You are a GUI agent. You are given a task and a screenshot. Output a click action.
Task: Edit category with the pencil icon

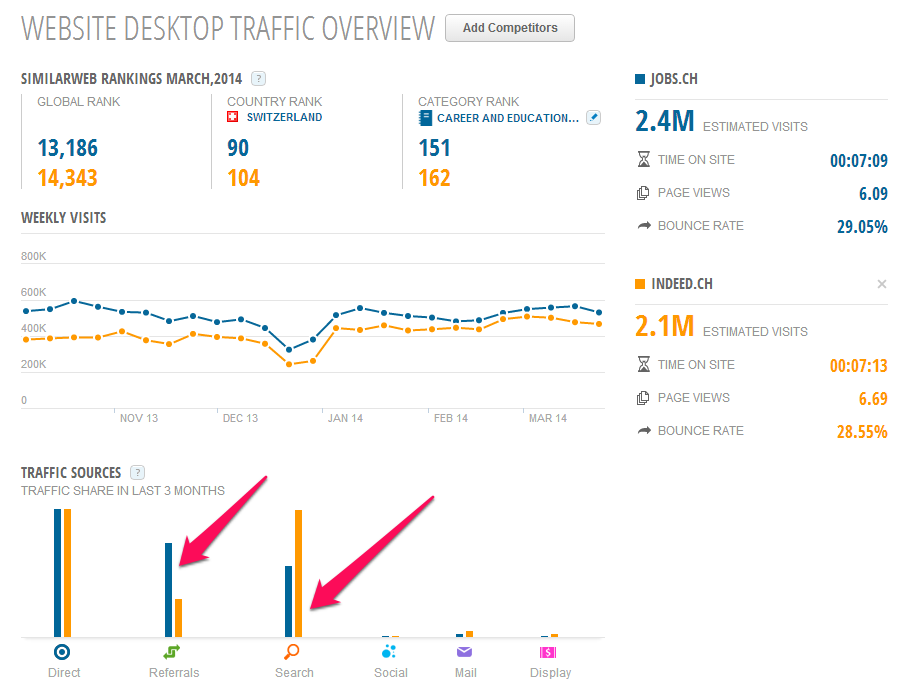[x=593, y=118]
